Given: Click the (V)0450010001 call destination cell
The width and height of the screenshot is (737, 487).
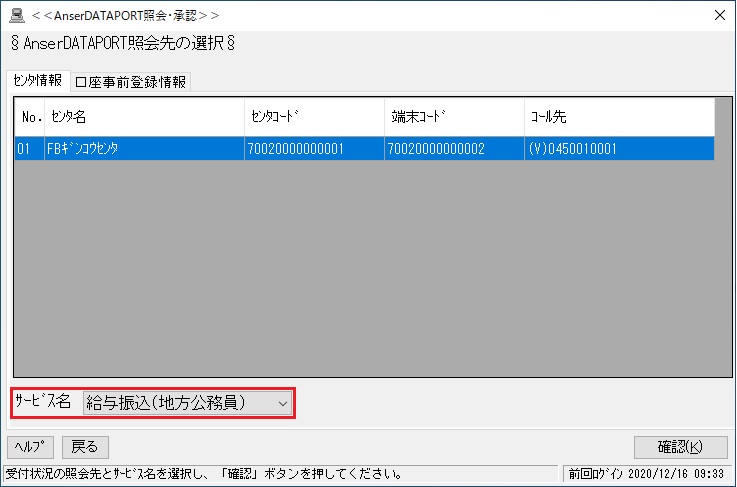Looking at the screenshot, I should 619,149.
